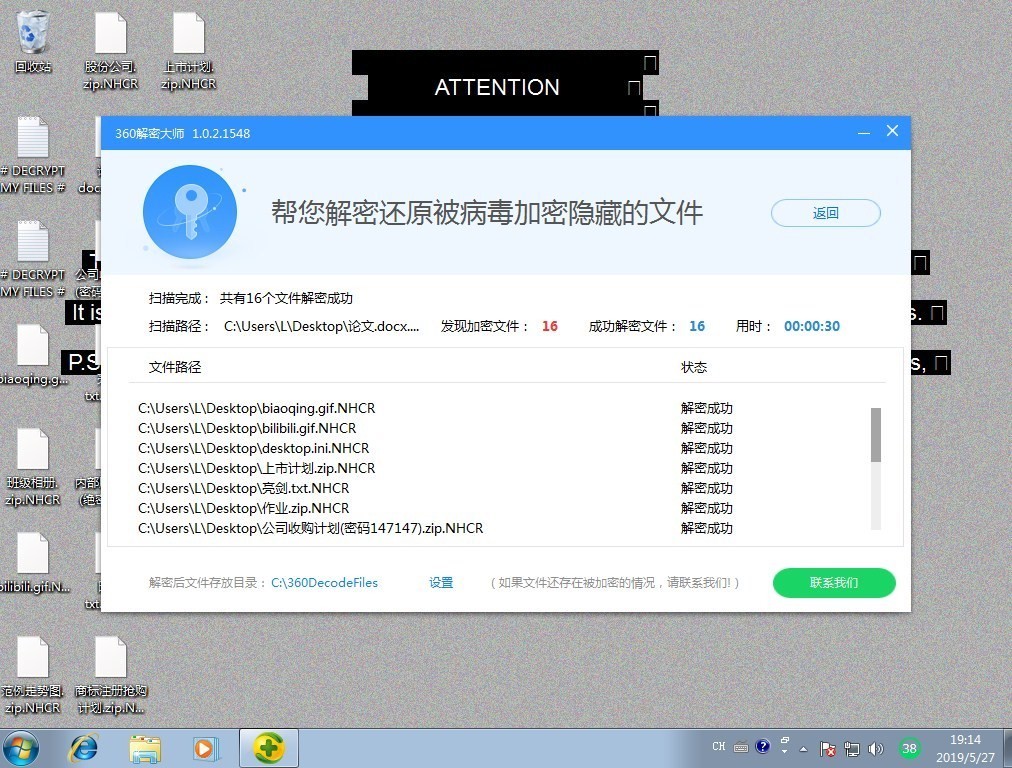Image resolution: width=1012 pixels, height=768 pixels.
Task: Click the biaoqing.gif.NHCR path in the list
Action: (256, 408)
